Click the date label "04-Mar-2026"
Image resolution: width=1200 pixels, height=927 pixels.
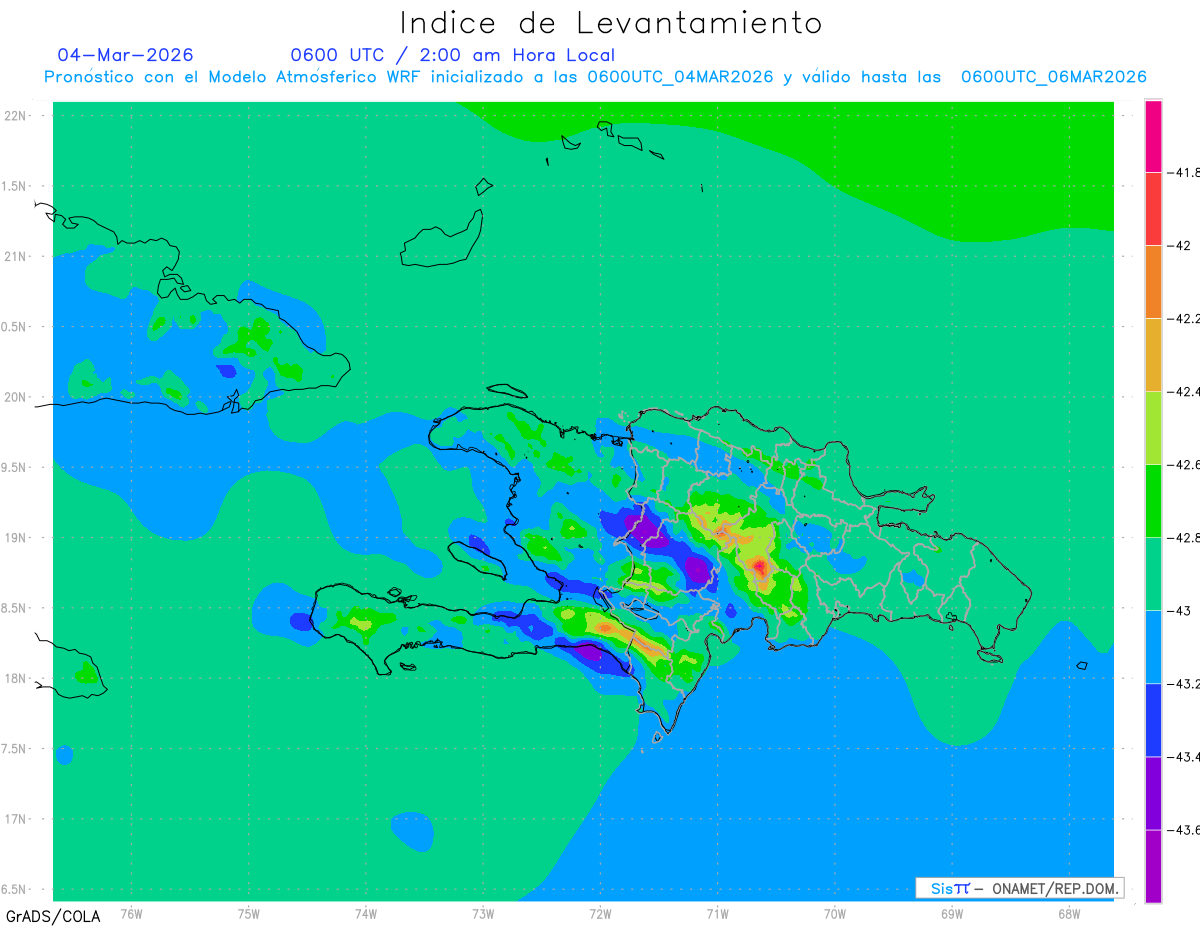pos(125,55)
